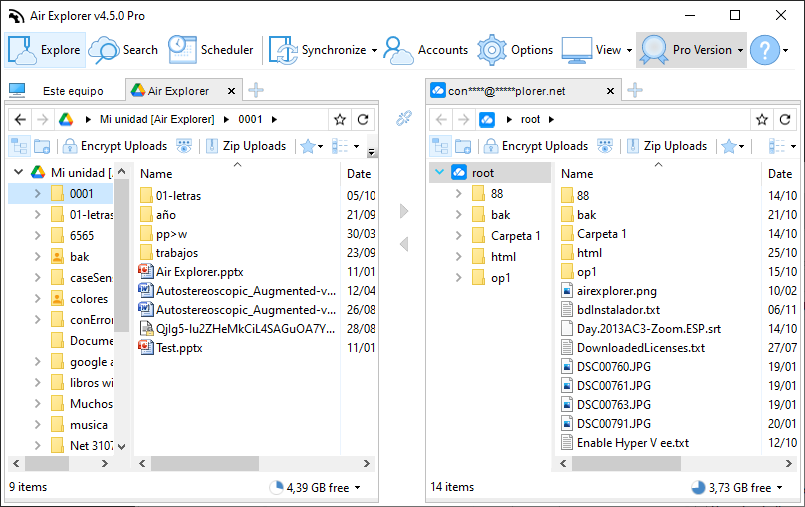The width and height of the screenshot is (805, 507).
Task: Open the Accounts manager
Action: (426, 50)
